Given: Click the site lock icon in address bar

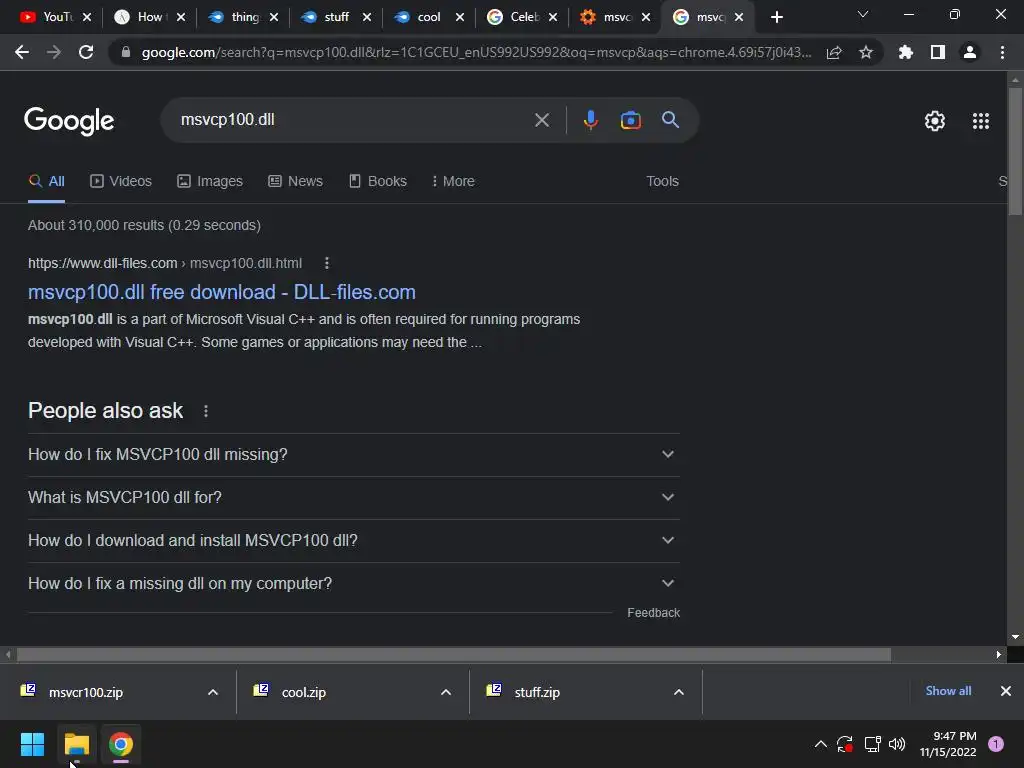Looking at the screenshot, I should 125,52.
